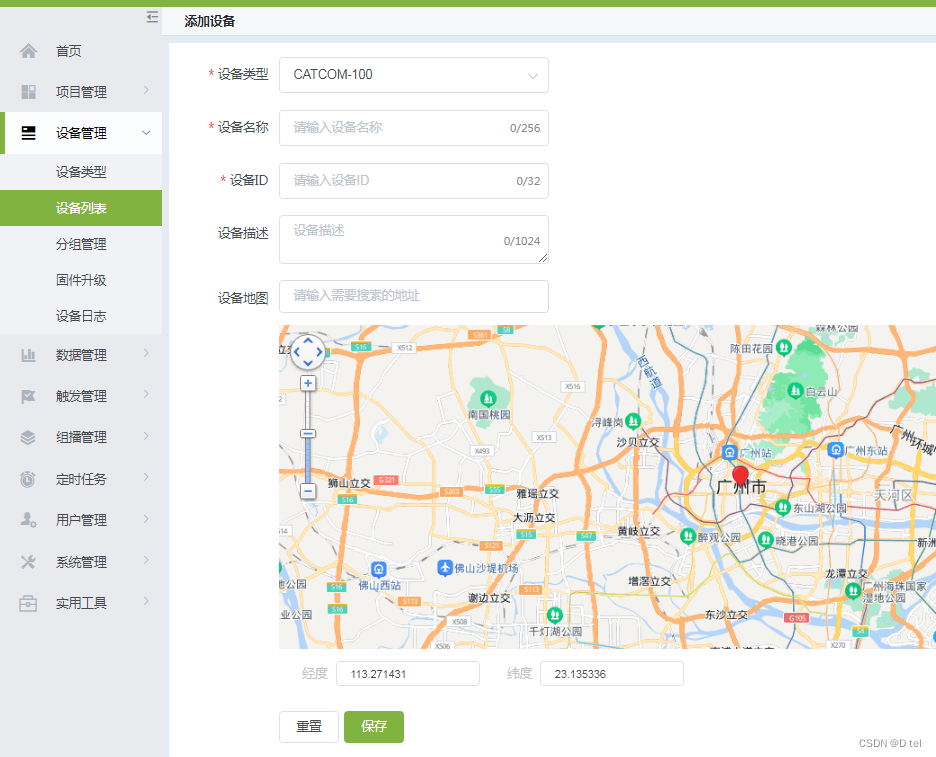Expand 用户管理 submenu arrow

click(146, 519)
